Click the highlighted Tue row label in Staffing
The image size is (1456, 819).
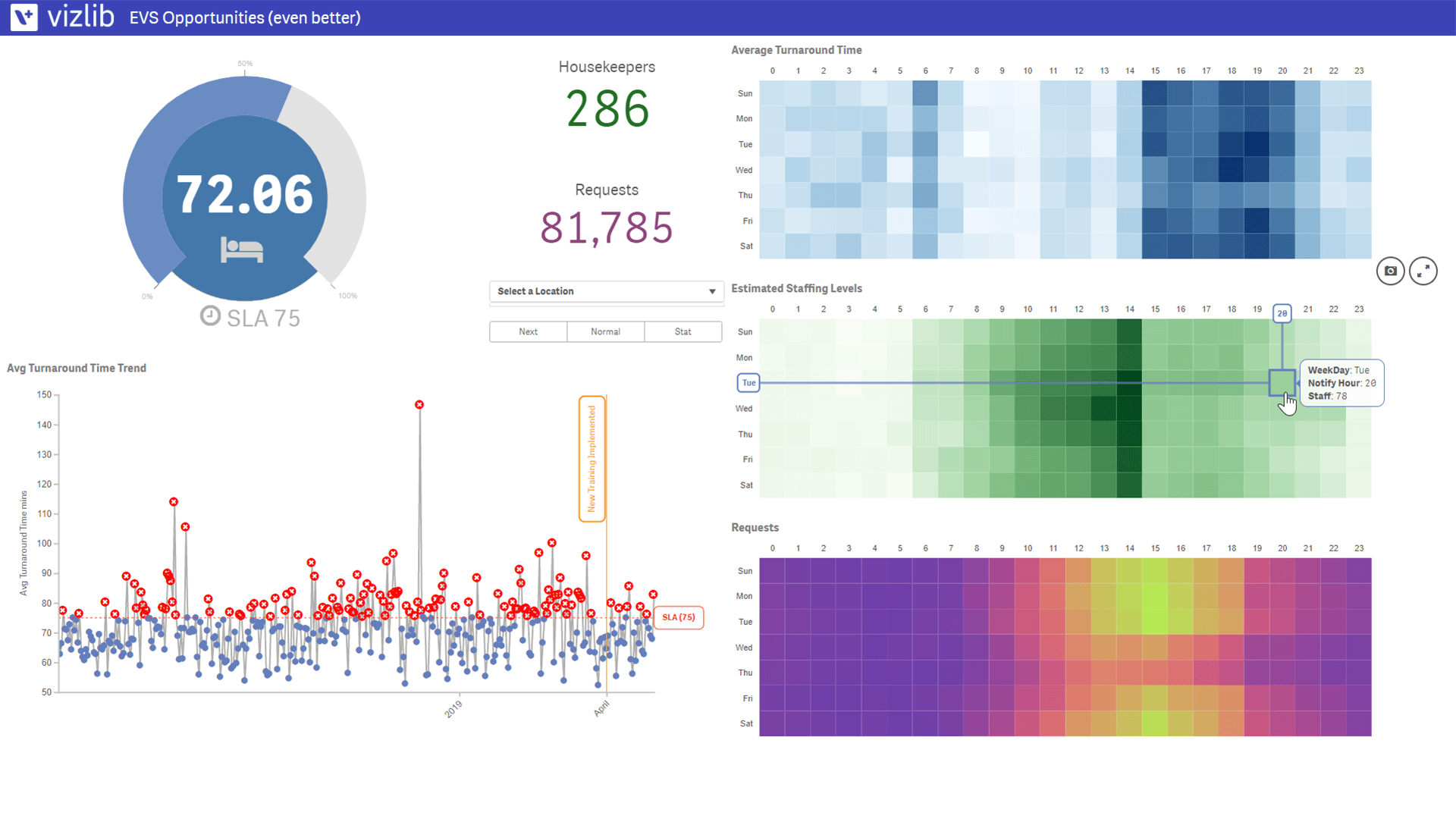click(x=748, y=383)
